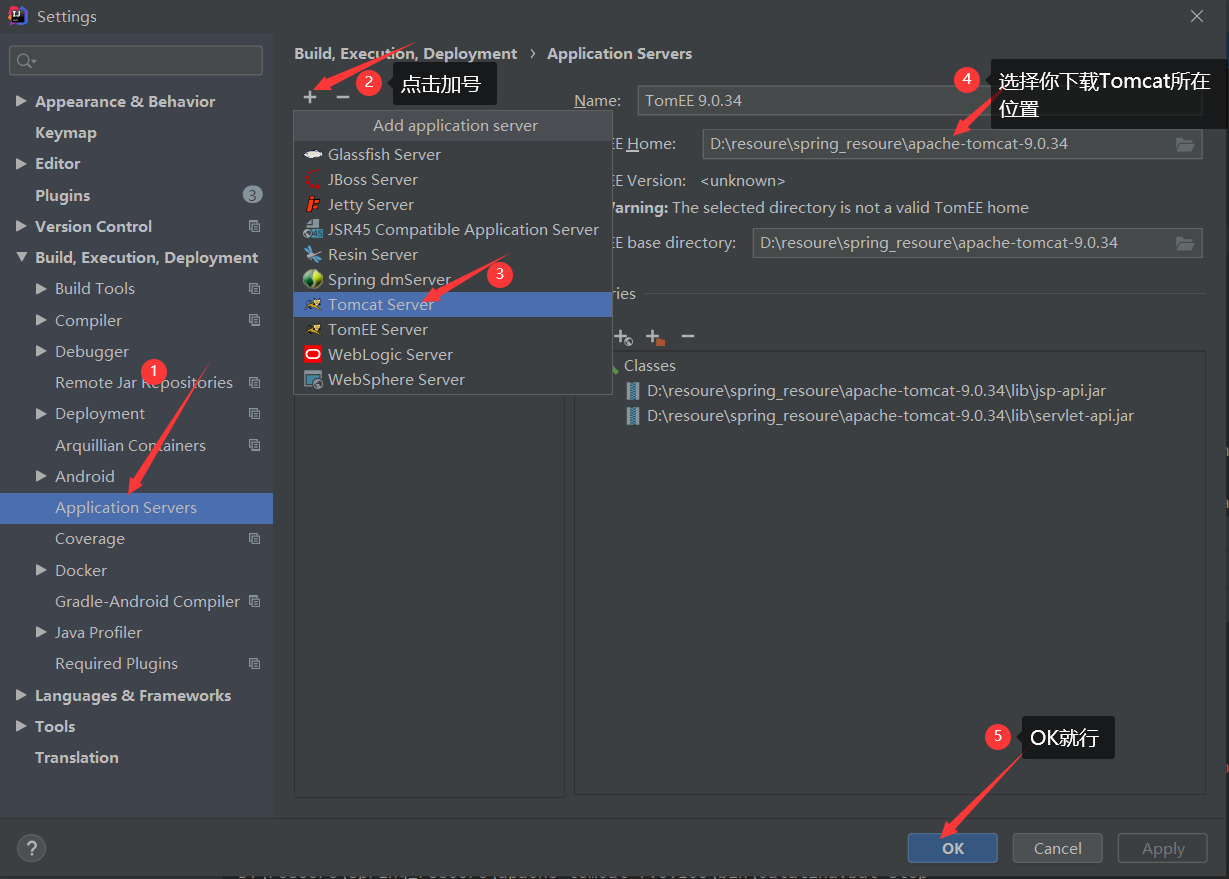Browse folder for TomEE Home path
1229x879 pixels.
pos(1185,144)
